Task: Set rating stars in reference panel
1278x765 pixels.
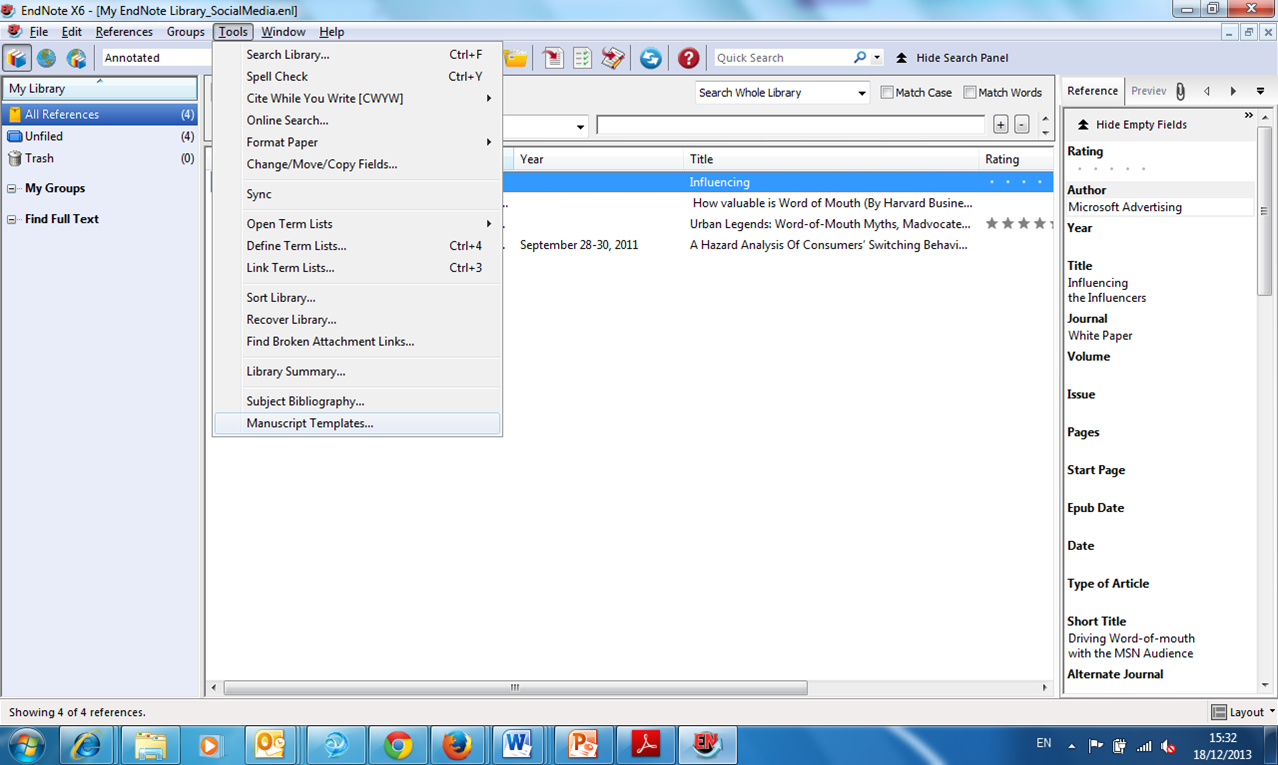Action: [x=1112, y=169]
